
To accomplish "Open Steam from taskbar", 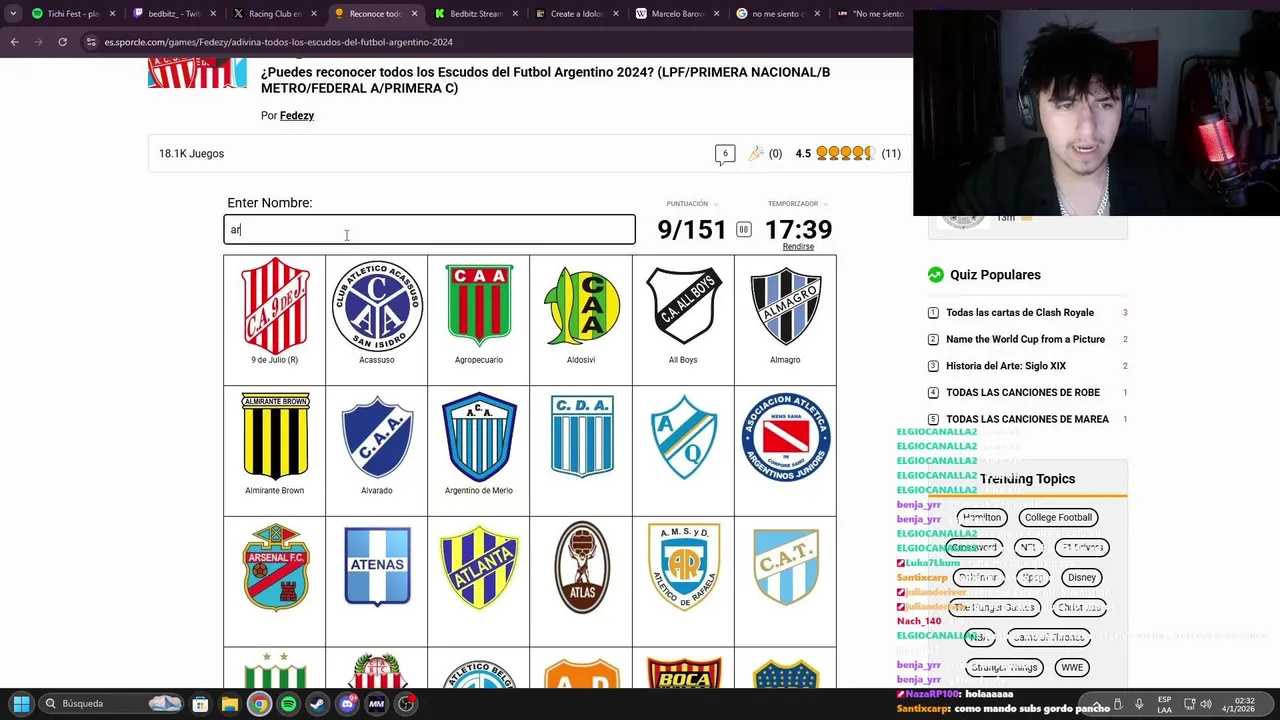I will (317, 704).
